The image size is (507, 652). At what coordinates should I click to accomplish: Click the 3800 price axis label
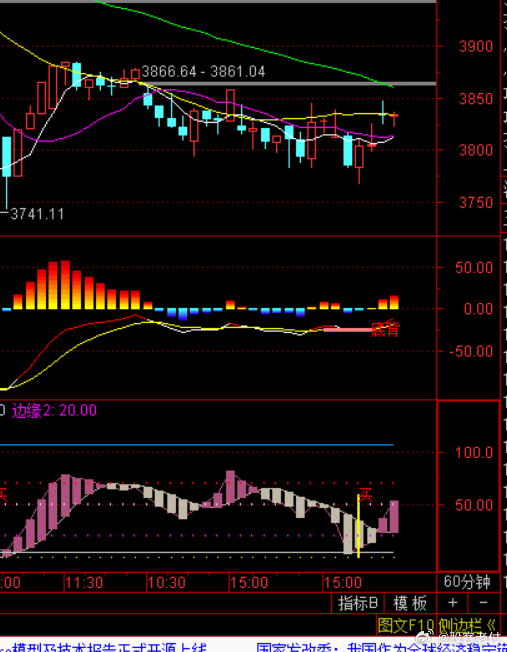pyautogui.click(x=475, y=150)
